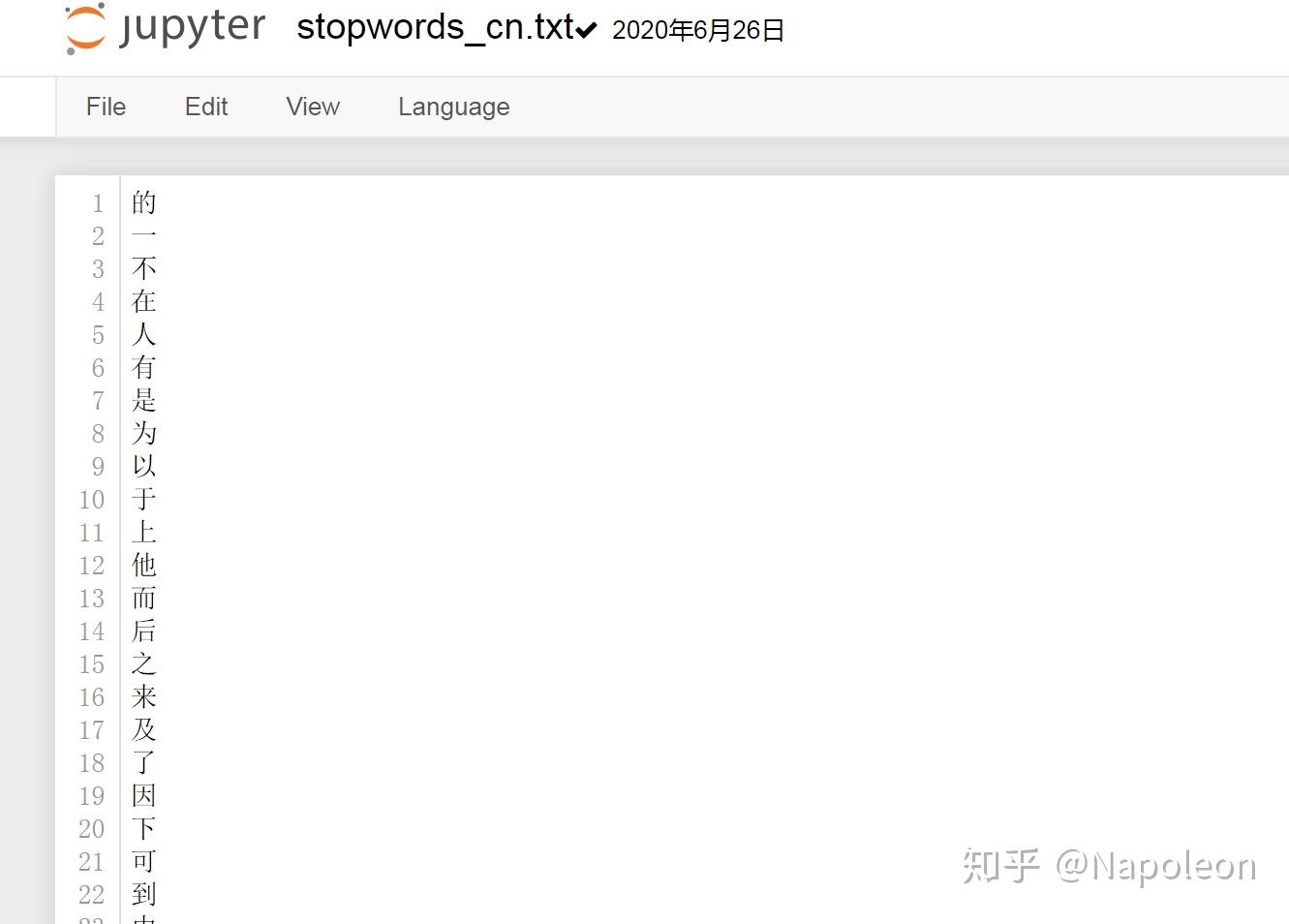Click the saved checkmark icon beside filename
Screen dimensions: 1289x924
(x=586, y=30)
